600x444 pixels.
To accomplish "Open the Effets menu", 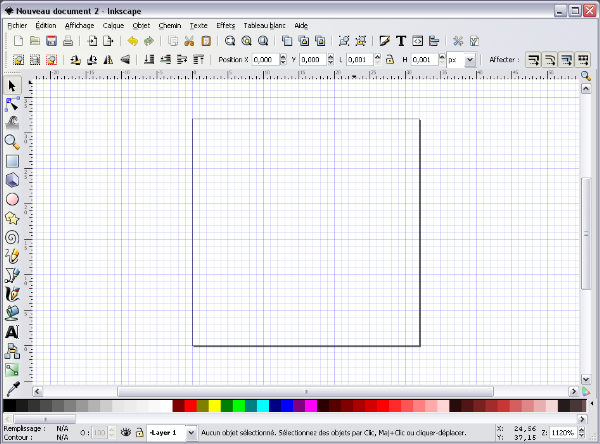I will coord(226,25).
